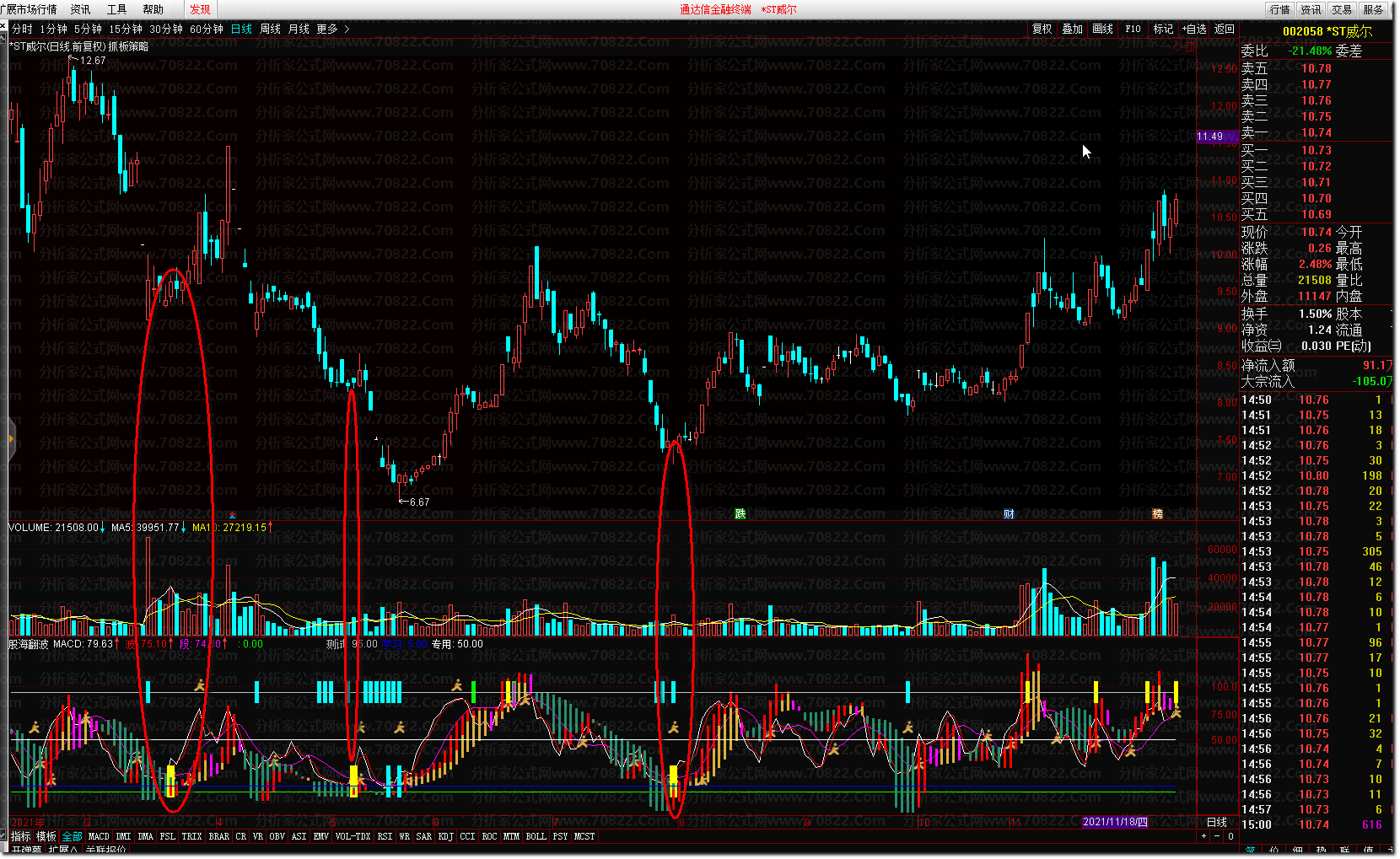Select the TRIX indicator tab
The width and height of the screenshot is (1400, 859).
click(191, 836)
